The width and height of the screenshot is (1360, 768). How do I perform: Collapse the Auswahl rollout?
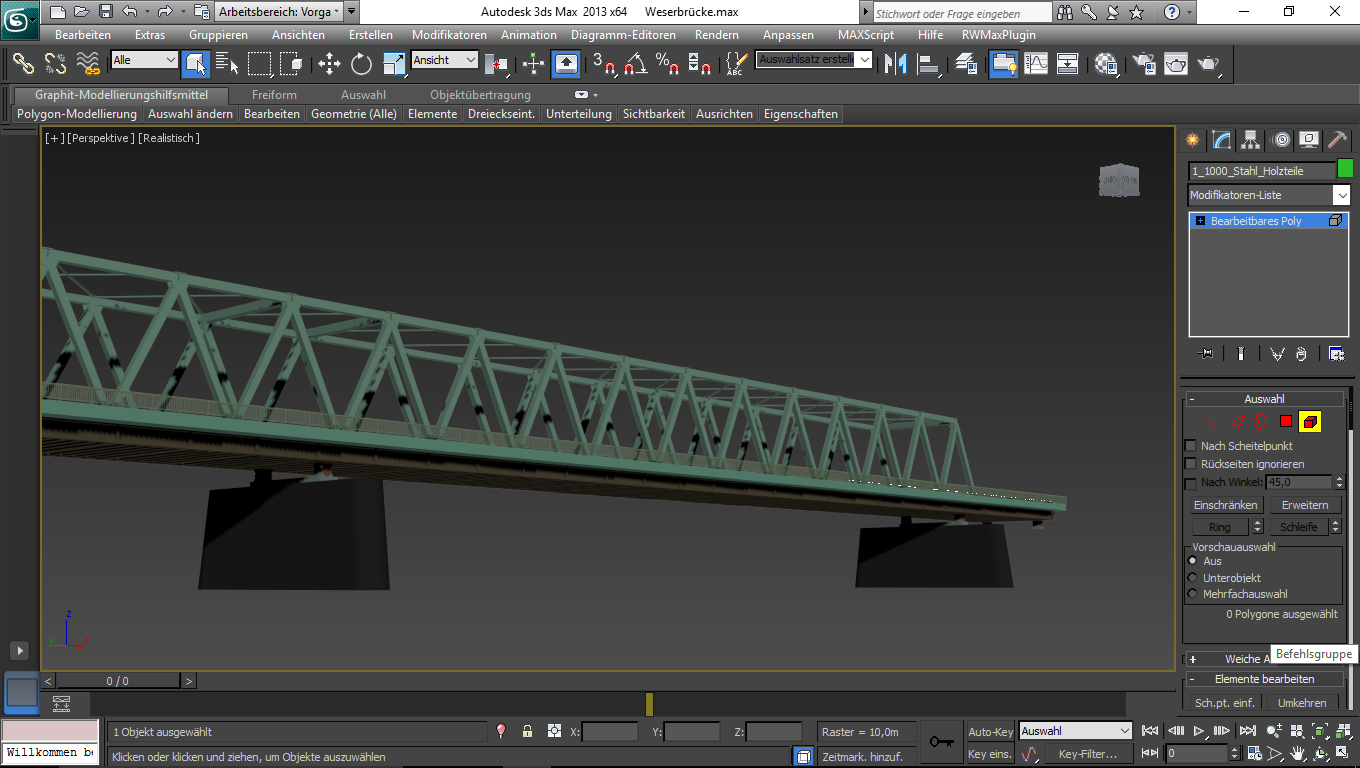[1264, 399]
